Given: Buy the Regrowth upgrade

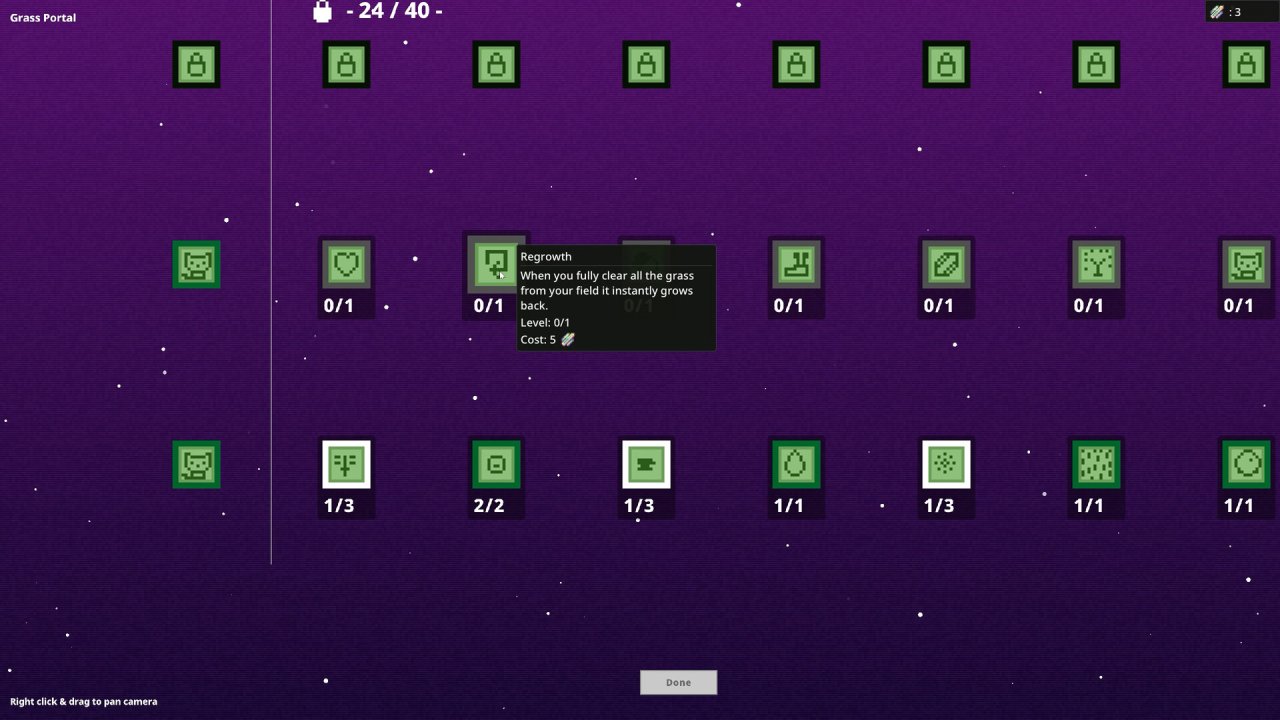Looking at the screenshot, I should (x=495, y=264).
